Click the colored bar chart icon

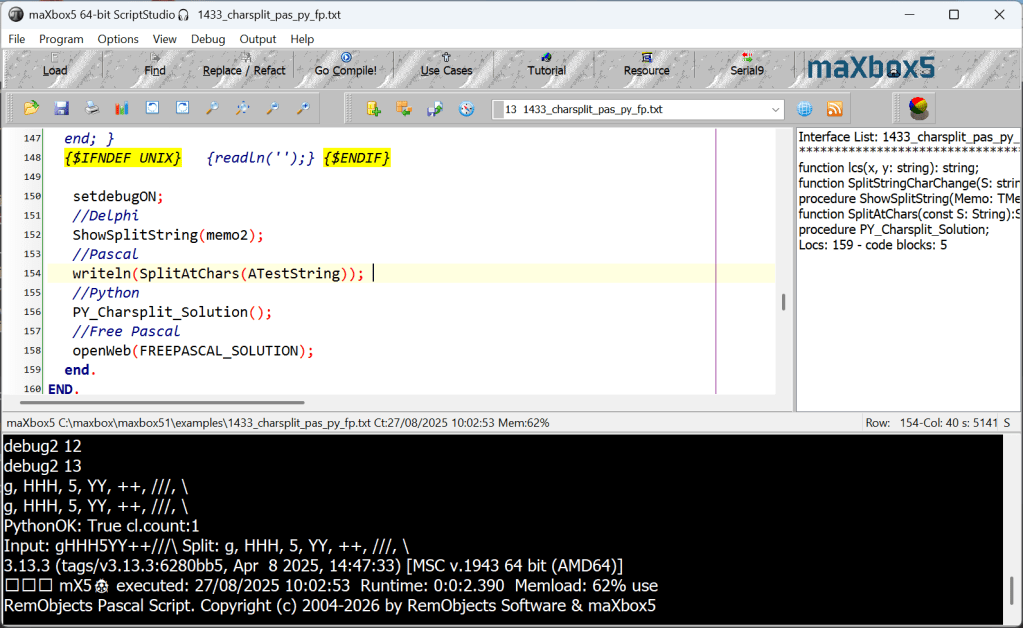pyautogui.click(x=122, y=108)
